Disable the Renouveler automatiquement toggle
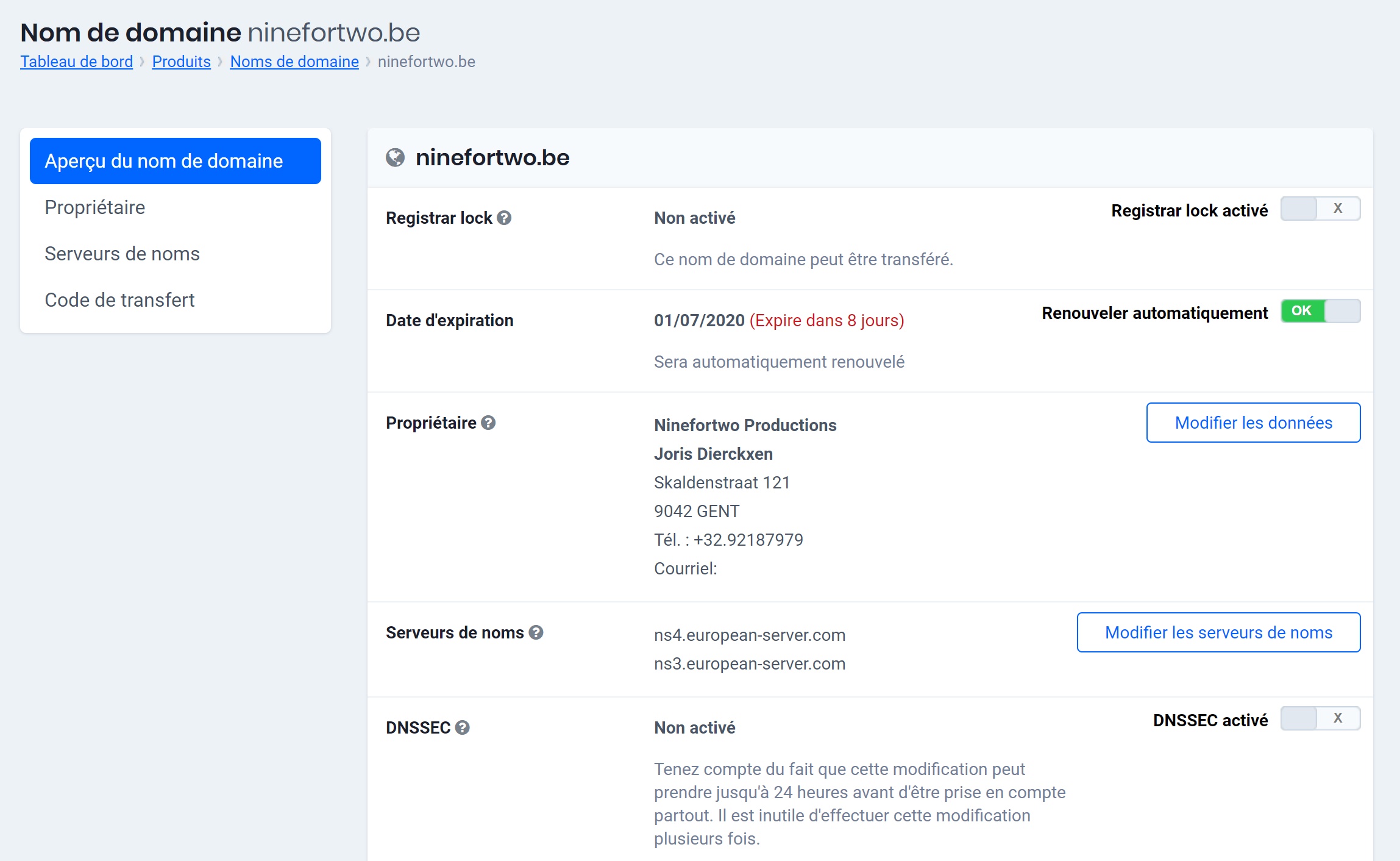Viewport: 1400px width, 861px height. pos(1320,311)
